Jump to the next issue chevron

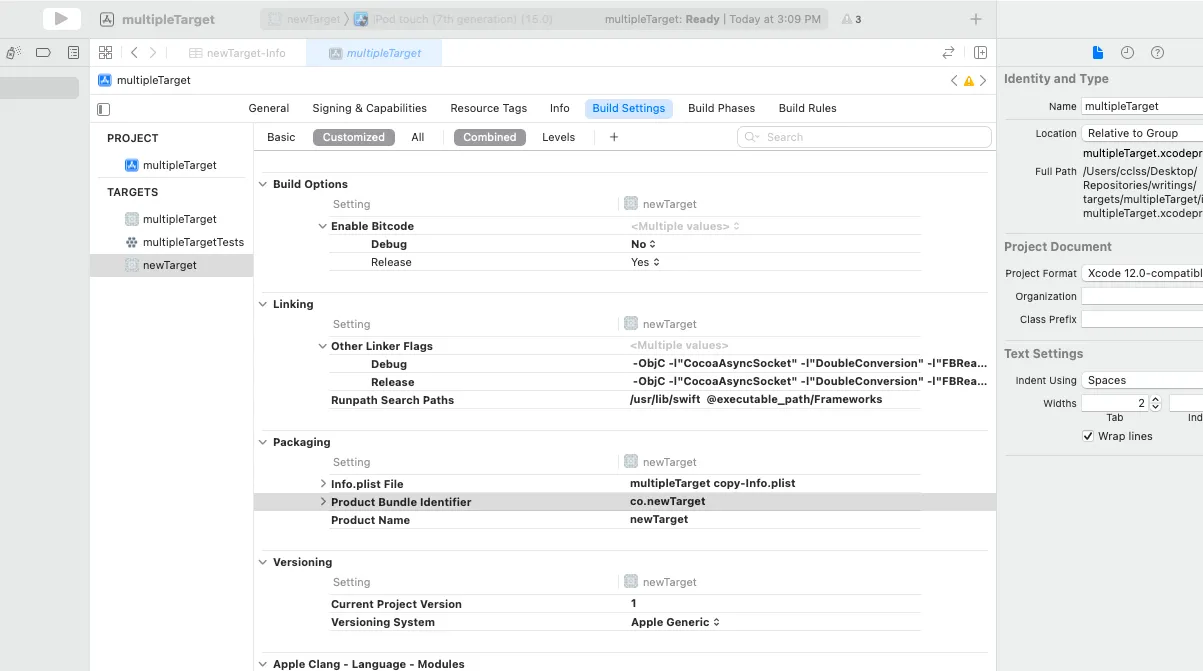click(x=983, y=81)
